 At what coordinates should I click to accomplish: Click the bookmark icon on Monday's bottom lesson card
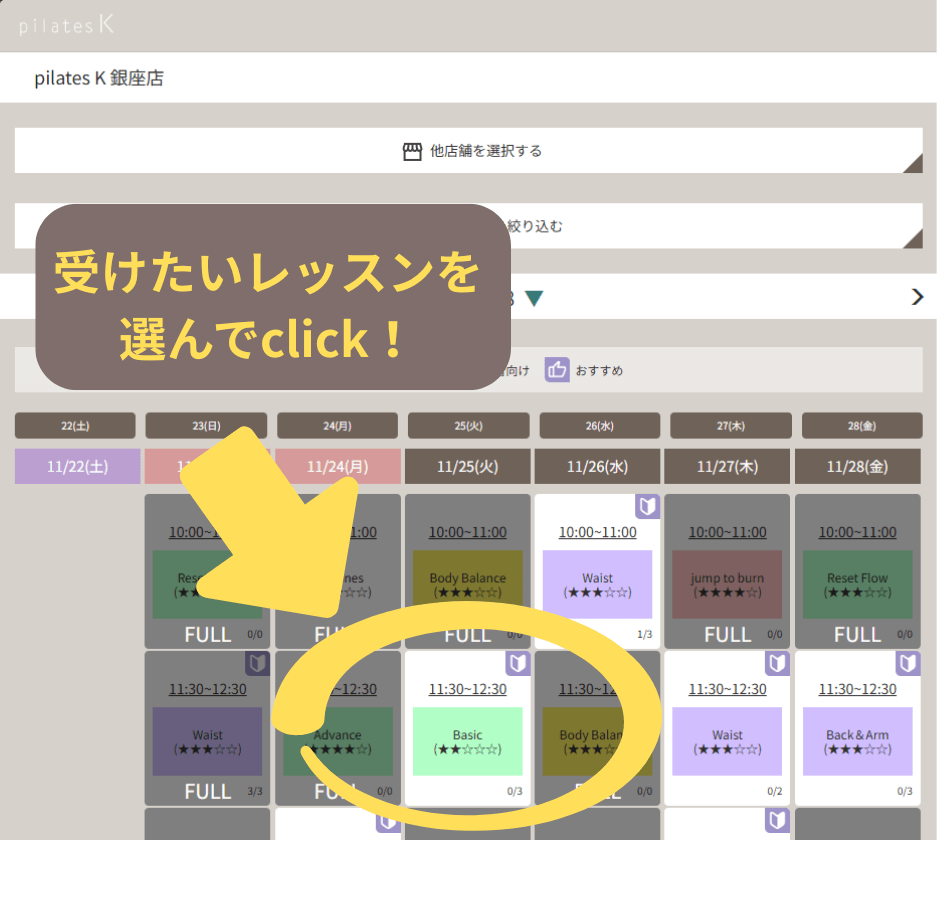point(387,821)
